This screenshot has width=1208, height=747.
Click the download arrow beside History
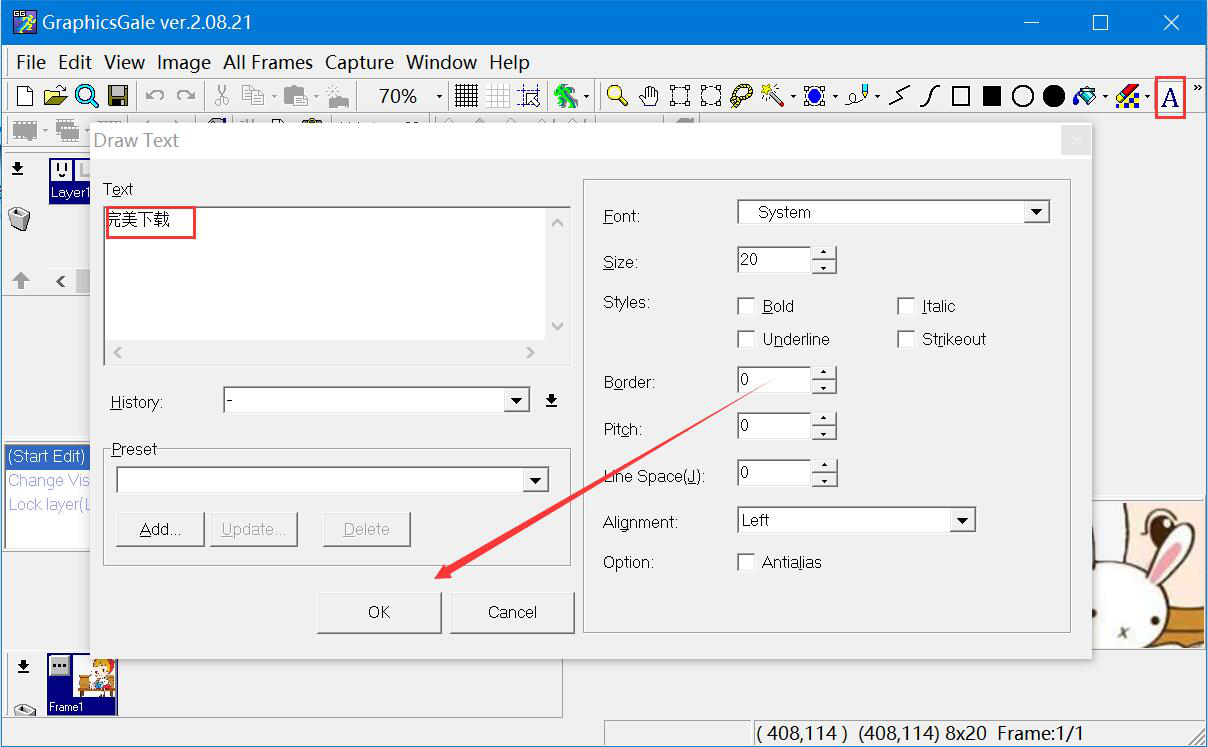[551, 401]
